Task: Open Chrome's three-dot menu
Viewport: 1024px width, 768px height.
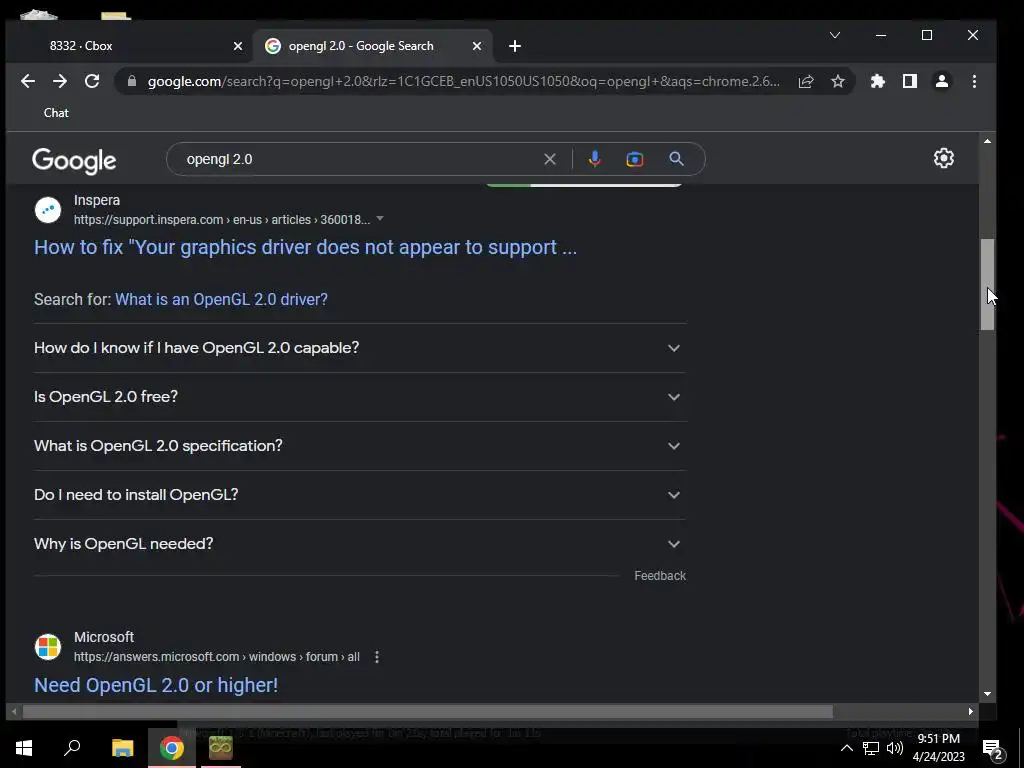Action: point(974,81)
